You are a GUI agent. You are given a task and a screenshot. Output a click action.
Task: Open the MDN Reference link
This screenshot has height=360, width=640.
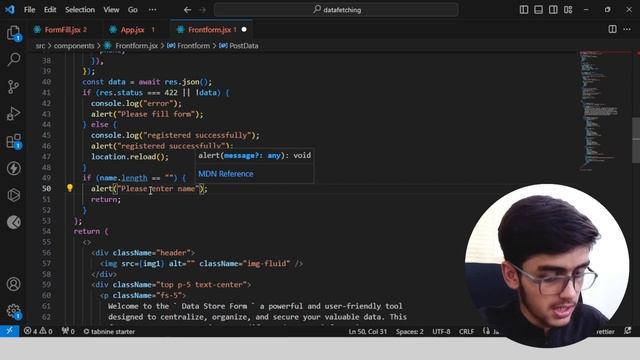point(226,174)
